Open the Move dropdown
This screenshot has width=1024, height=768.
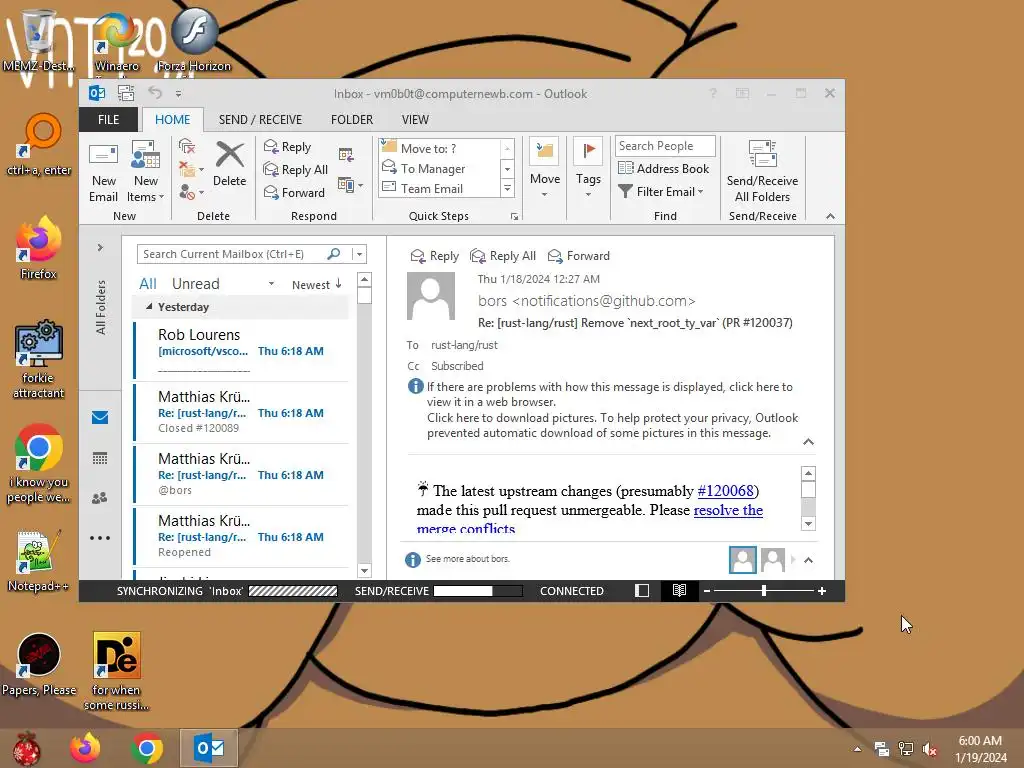click(545, 168)
